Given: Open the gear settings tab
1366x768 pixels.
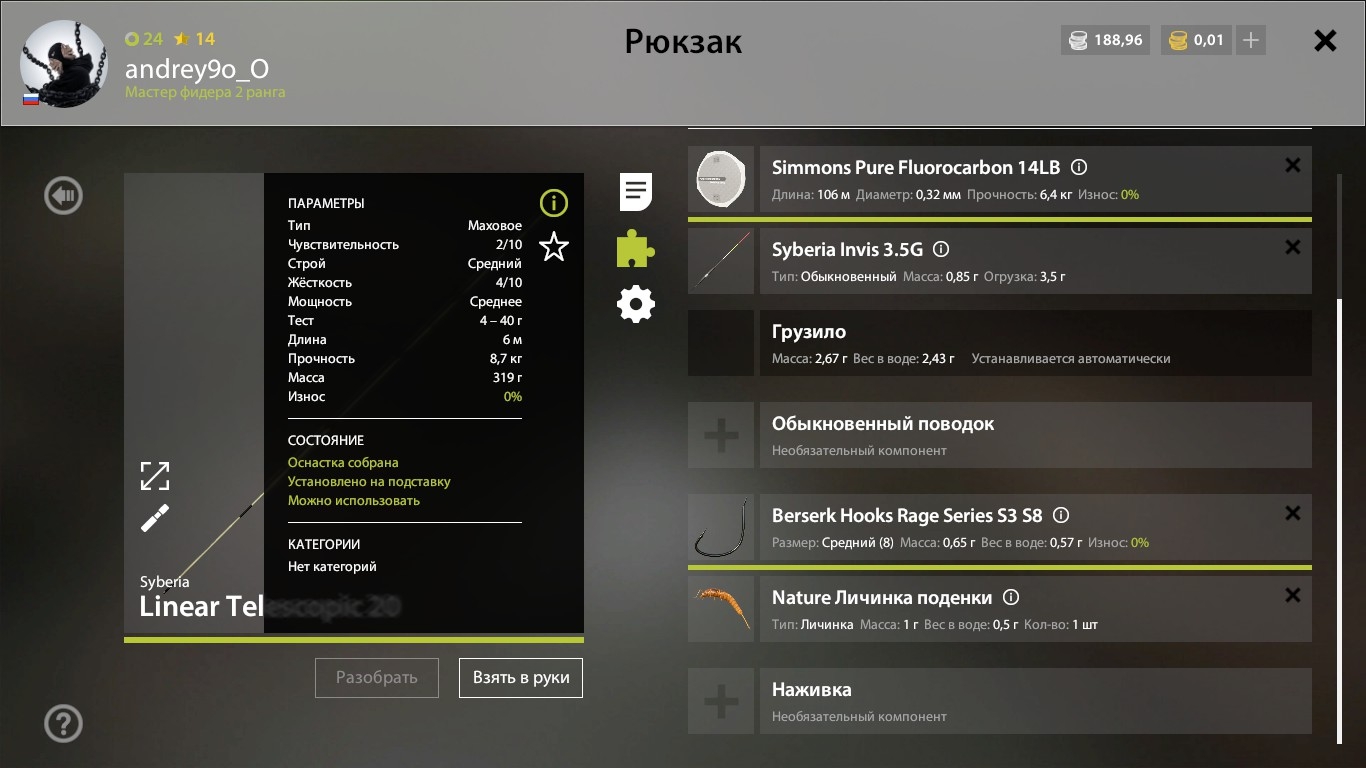Looking at the screenshot, I should pyautogui.click(x=636, y=304).
